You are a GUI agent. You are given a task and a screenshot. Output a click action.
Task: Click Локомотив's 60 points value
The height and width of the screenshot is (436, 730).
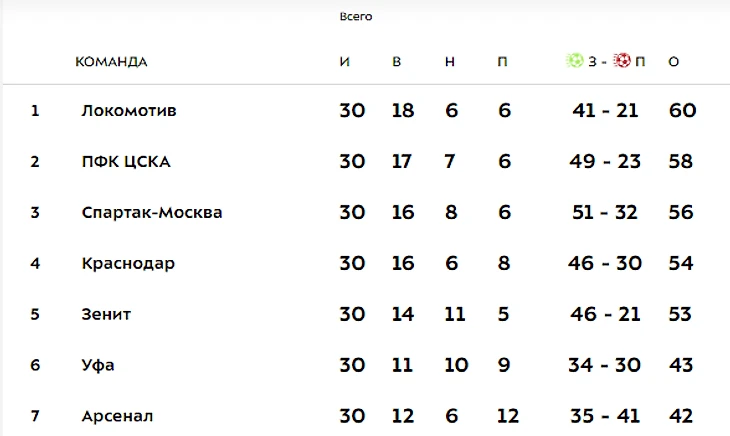683,111
